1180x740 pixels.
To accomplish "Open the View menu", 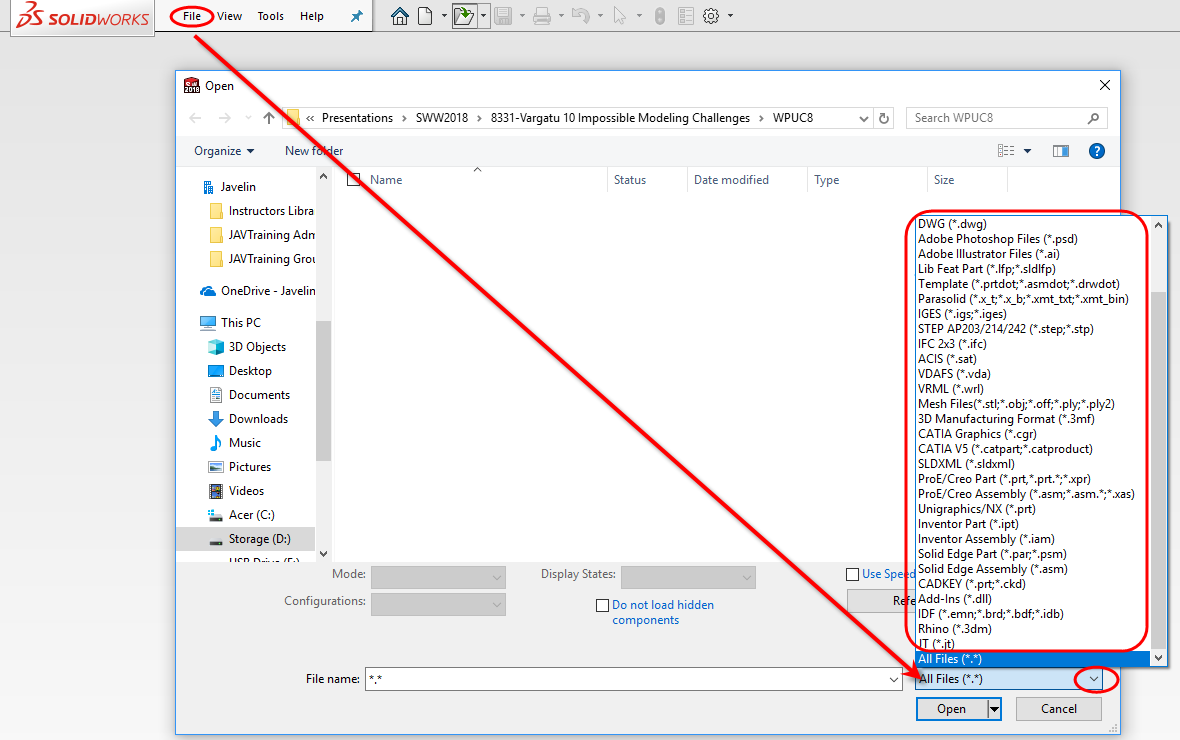I will pyautogui.click(x=230, y=16).
